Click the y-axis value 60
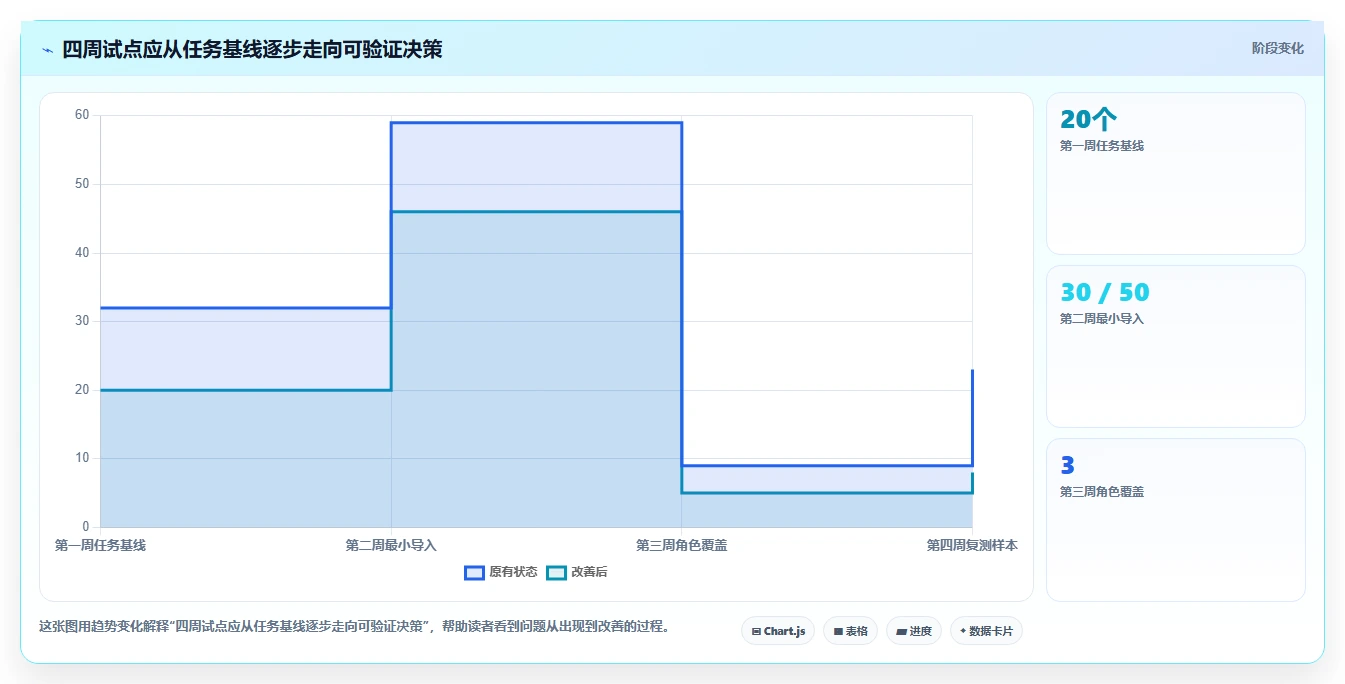1345x684 pixels. point(82,115)
